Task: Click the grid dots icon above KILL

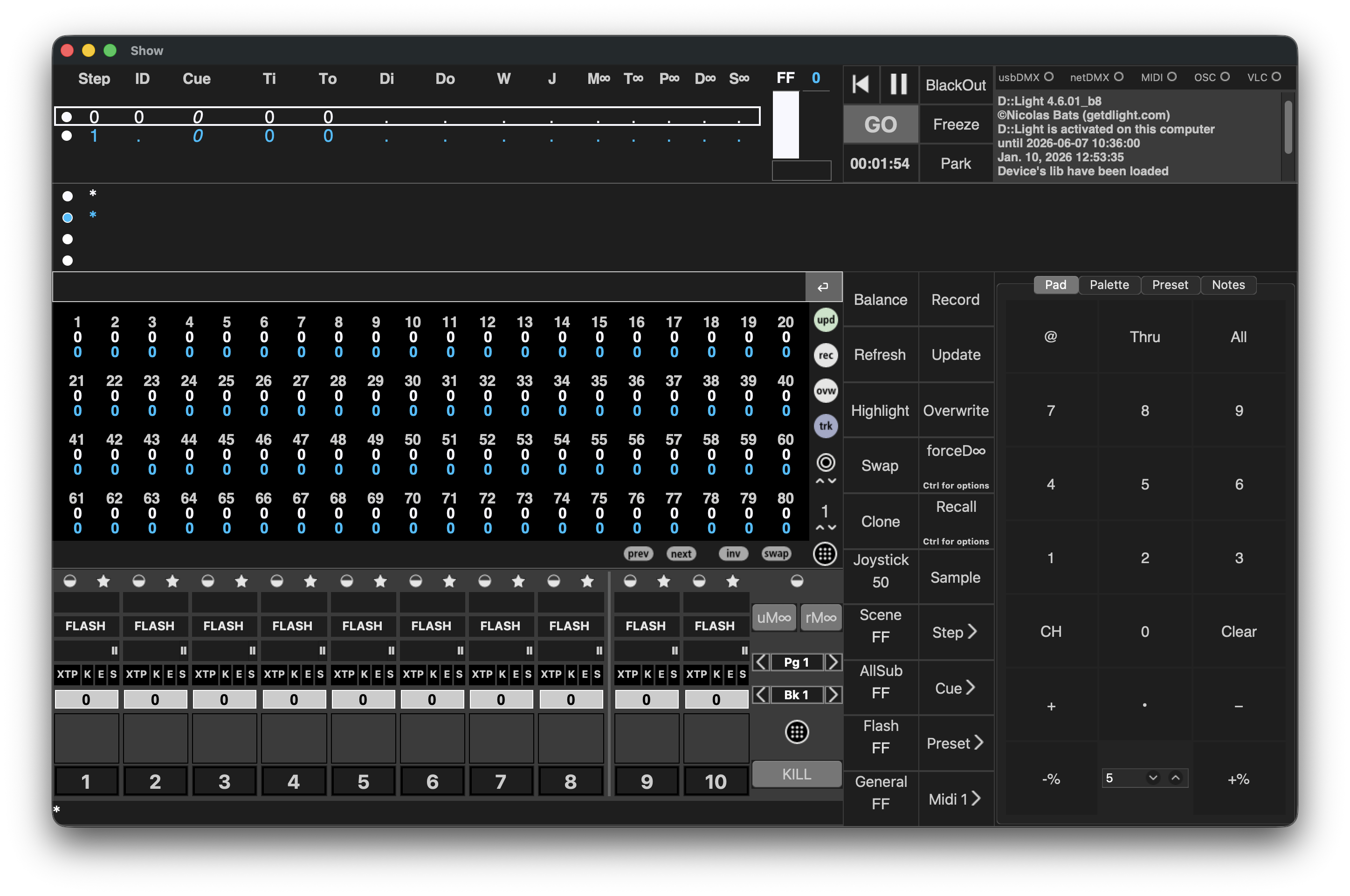Action: click(x=797, y=732)
